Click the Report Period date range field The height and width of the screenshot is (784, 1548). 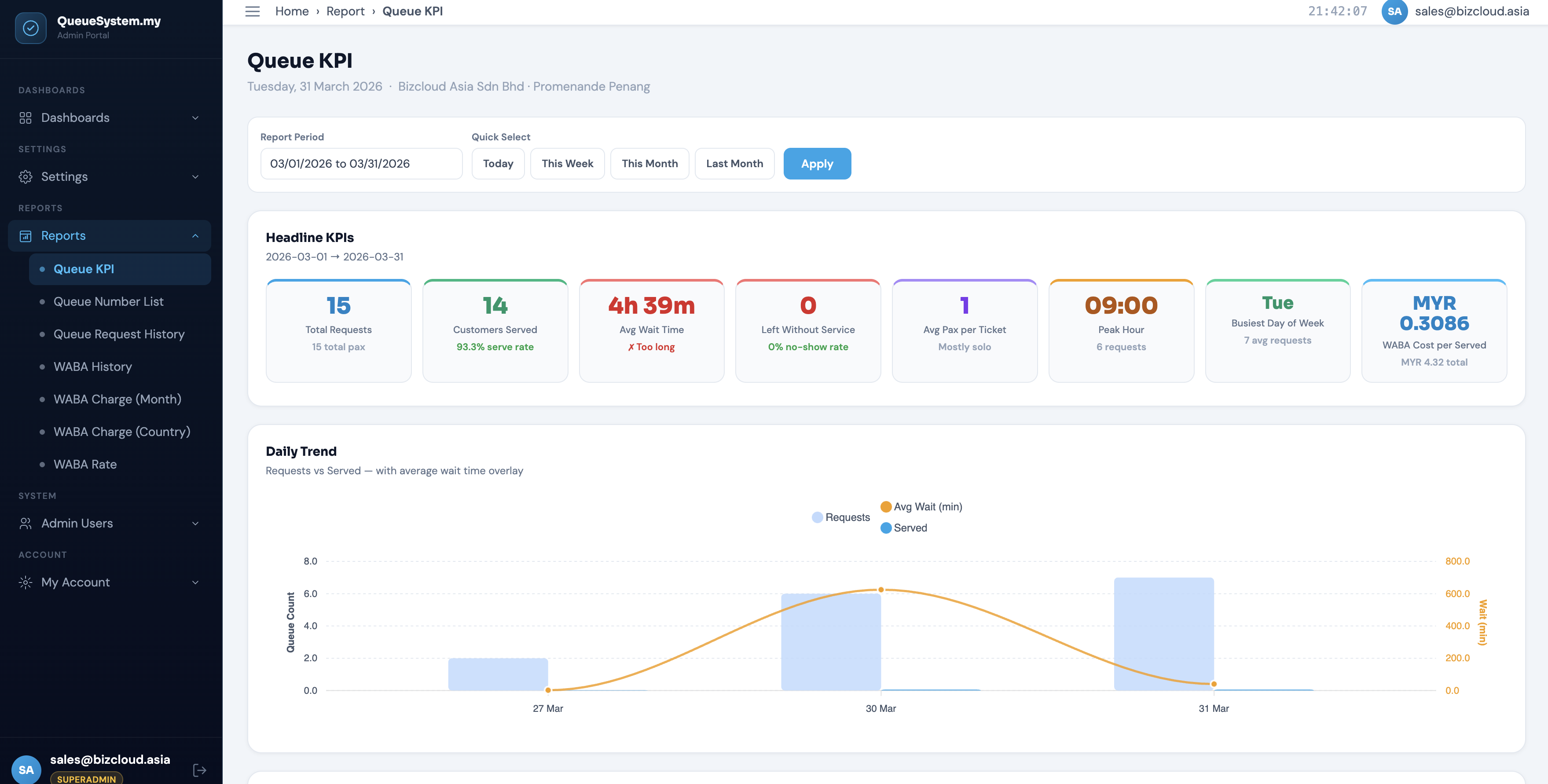click(360, 163)
